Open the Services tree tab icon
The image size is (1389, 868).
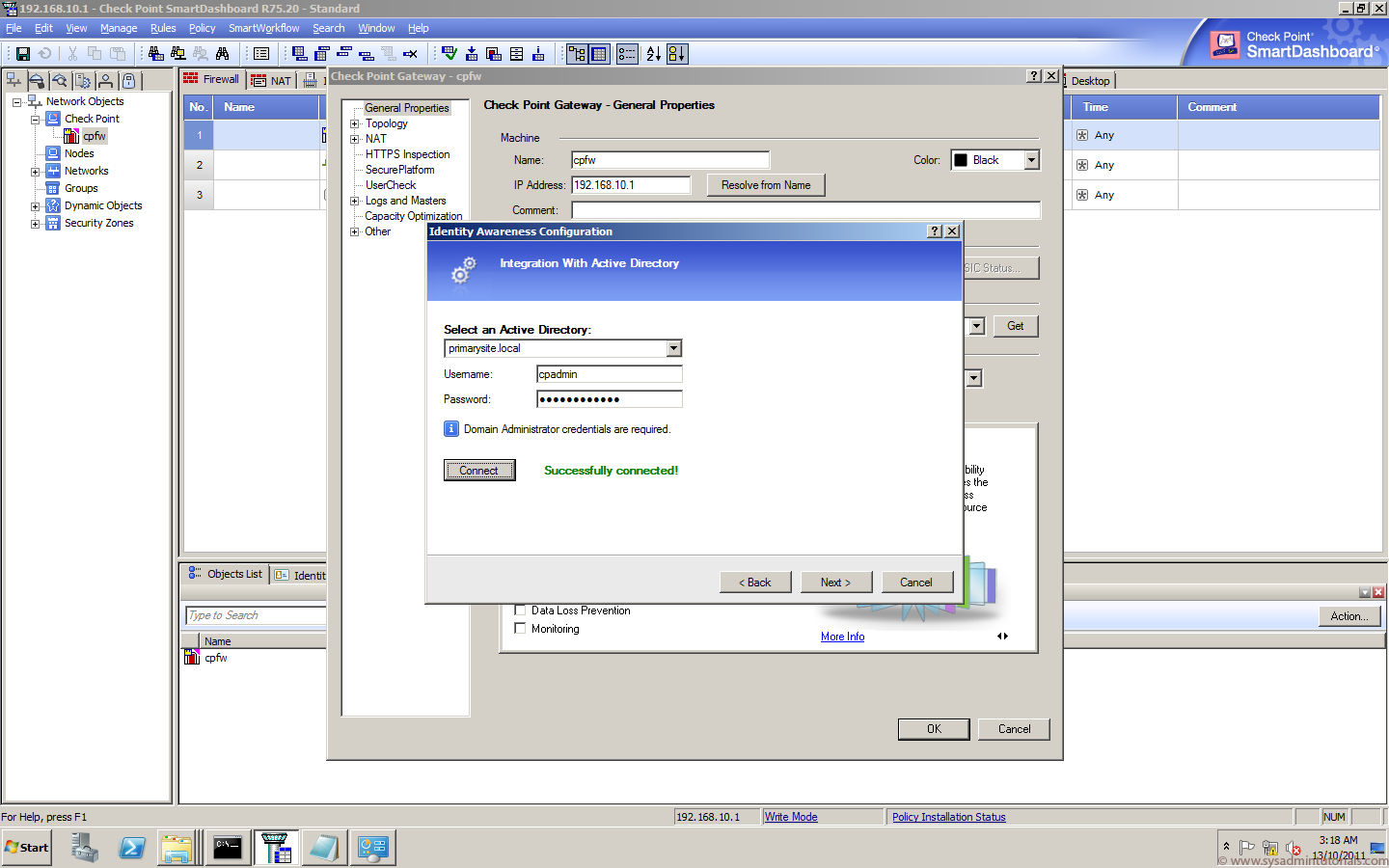[37, 81]
